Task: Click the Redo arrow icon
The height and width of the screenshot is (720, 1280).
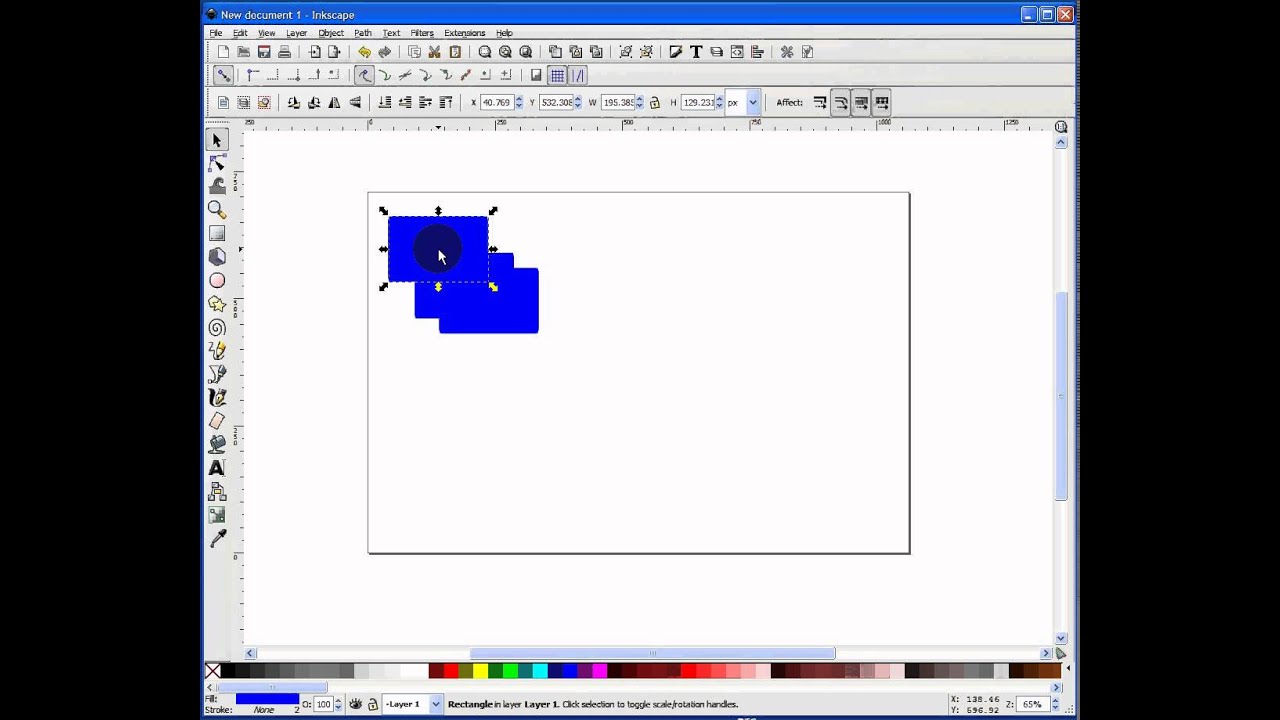Action: tap(384, 52)
